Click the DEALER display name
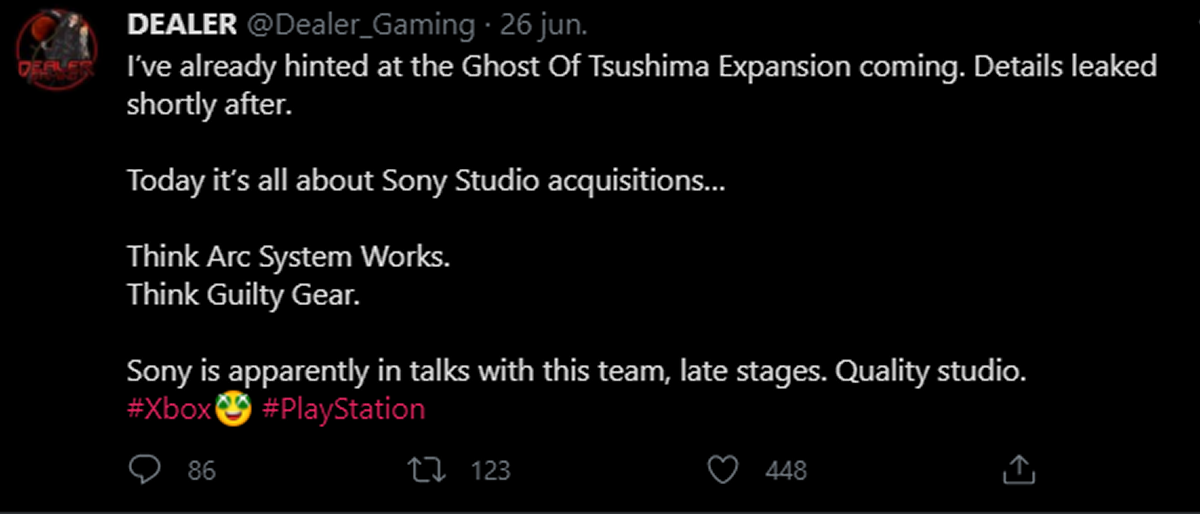 click(181, 25)
